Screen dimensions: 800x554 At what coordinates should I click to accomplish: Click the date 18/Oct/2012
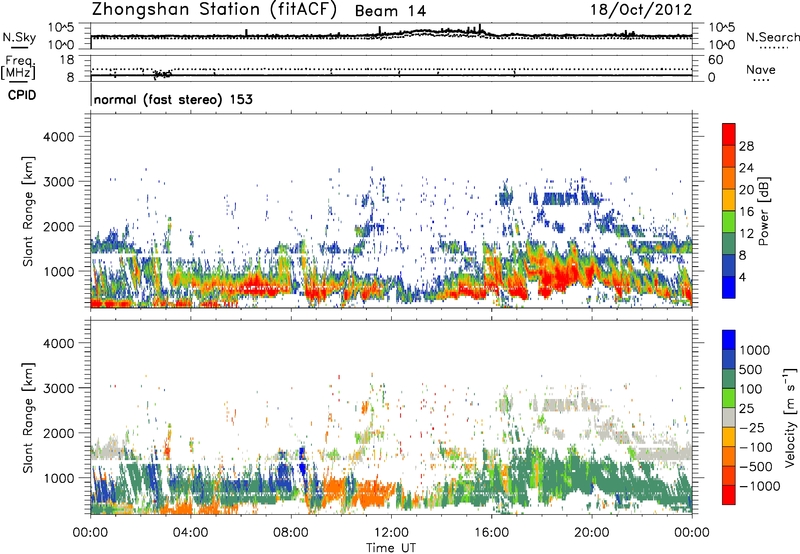point(641,10)
